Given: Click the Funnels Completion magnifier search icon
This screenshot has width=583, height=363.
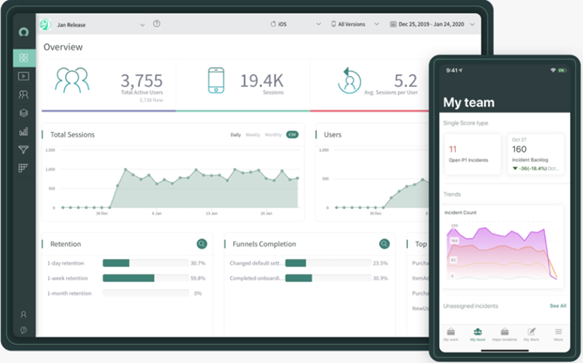Looking at the screenshot, I should pyautogui.click(x=384, y=244).
